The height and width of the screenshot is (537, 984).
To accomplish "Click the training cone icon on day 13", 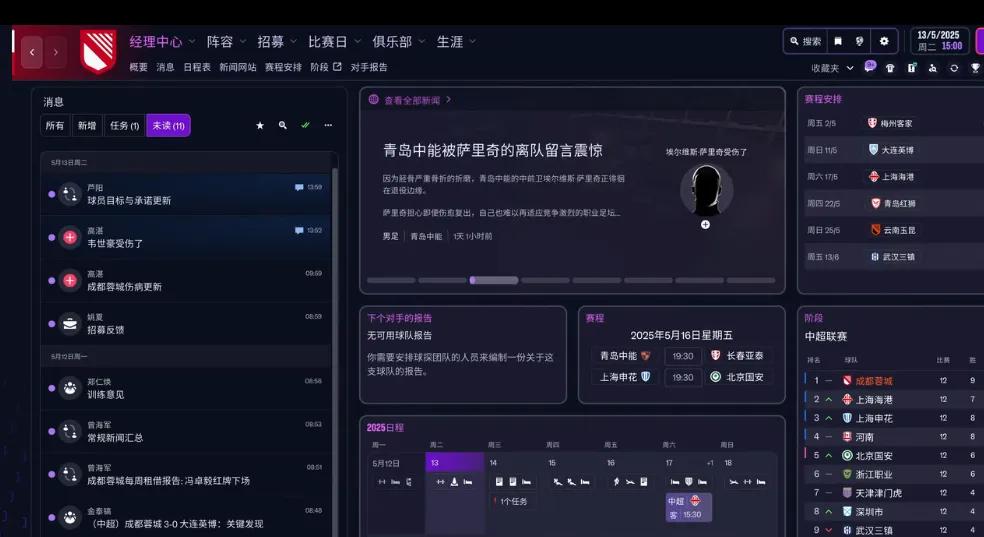I will click(454, 482).
